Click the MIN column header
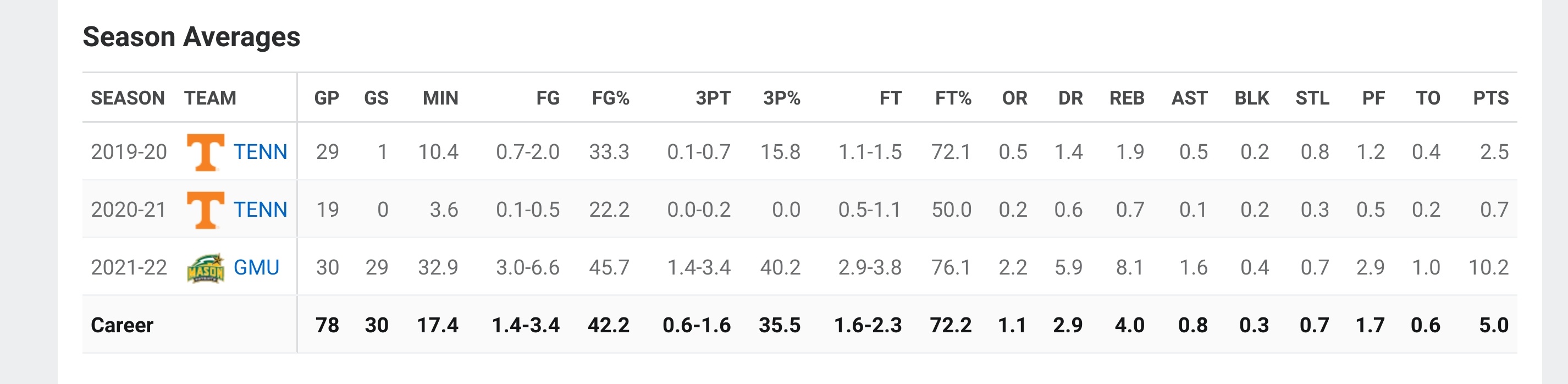 tap(441, 98)
